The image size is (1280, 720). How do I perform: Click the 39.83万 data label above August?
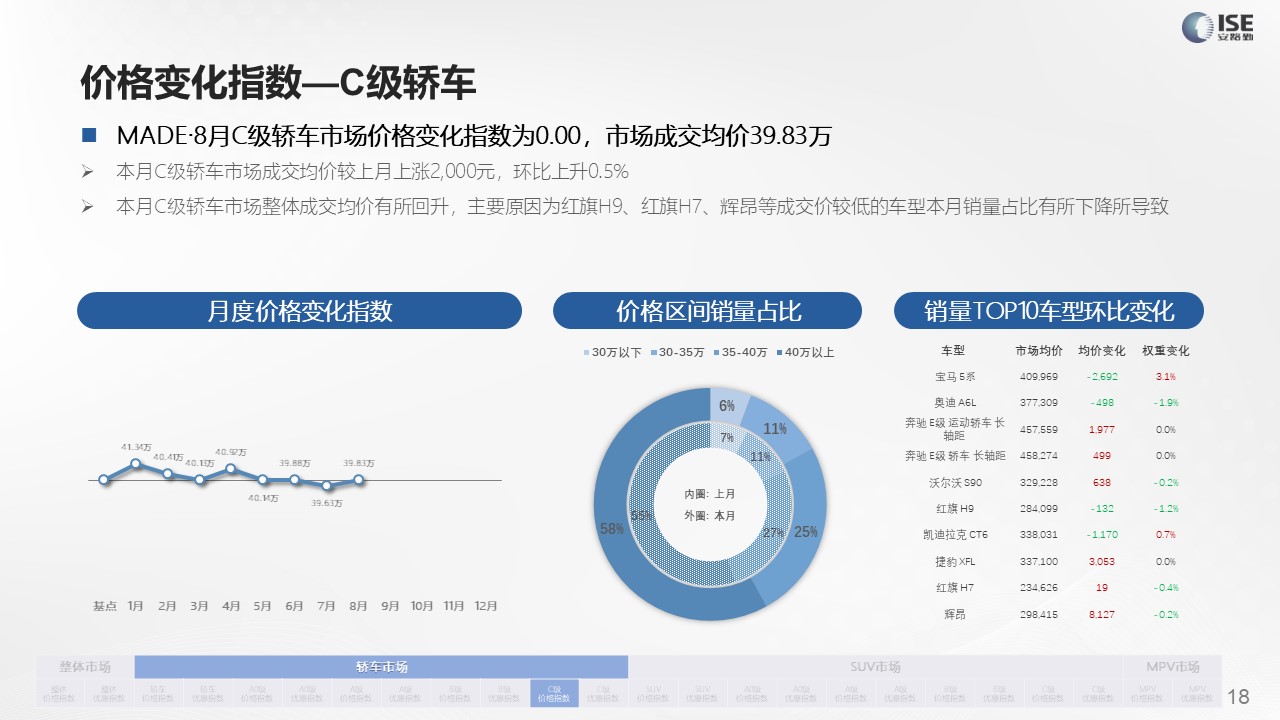tap(359, 463)
